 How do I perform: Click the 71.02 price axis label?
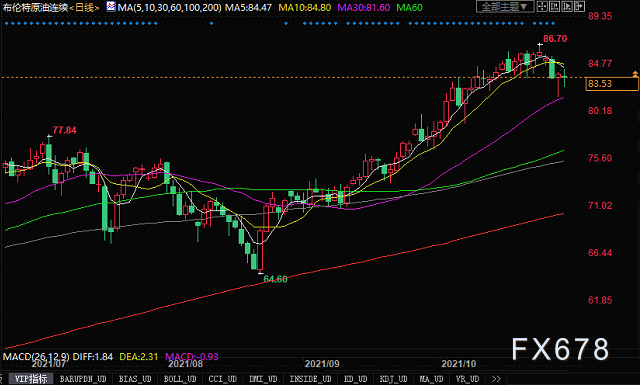pyautogui.click(x=600, y=206)
